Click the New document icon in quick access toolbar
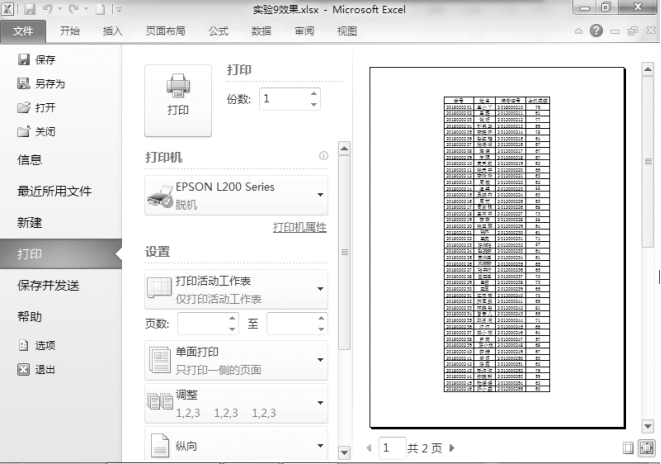Viewport: 661px width, 464px height. [x=100, y=9]
